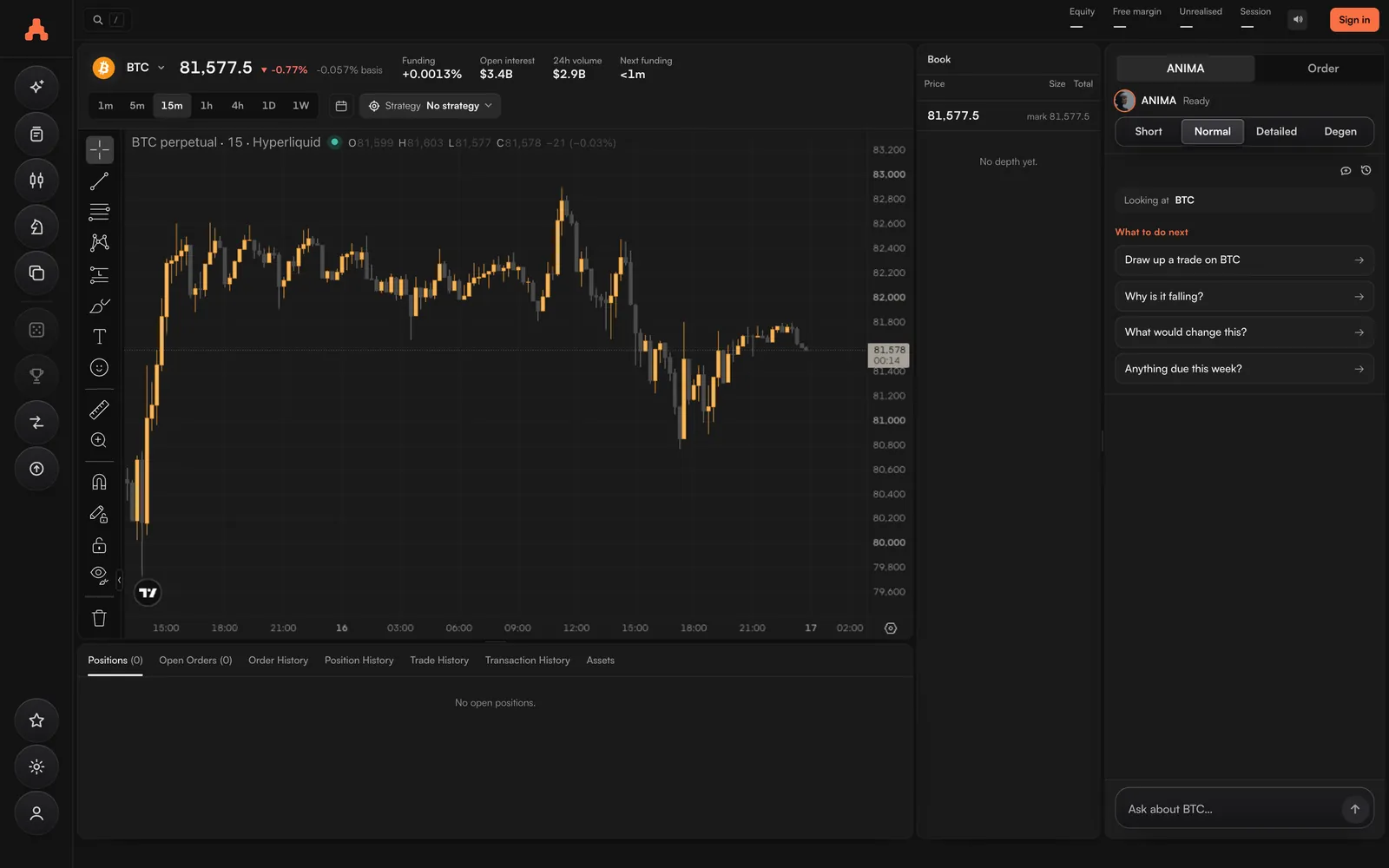The width and height of the screenshot is (1389, 868).
Task: Click the new chat bubble icon
Action: tap(1346, 170)
